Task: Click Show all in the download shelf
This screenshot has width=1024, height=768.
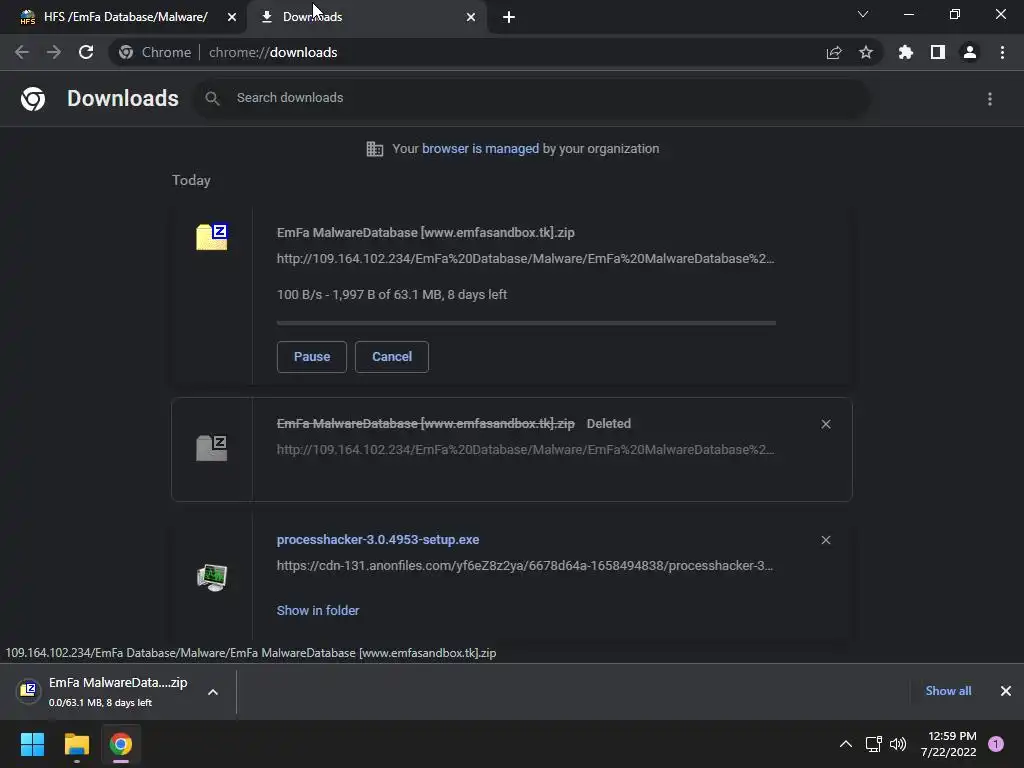Action: click(x=948, y=691)
